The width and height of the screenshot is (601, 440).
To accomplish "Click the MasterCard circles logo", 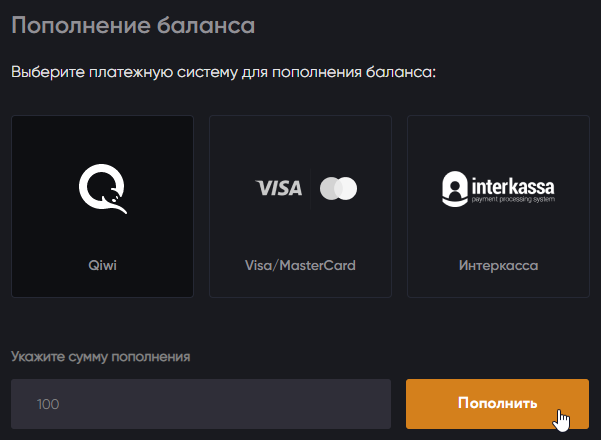I will (338, 188).
